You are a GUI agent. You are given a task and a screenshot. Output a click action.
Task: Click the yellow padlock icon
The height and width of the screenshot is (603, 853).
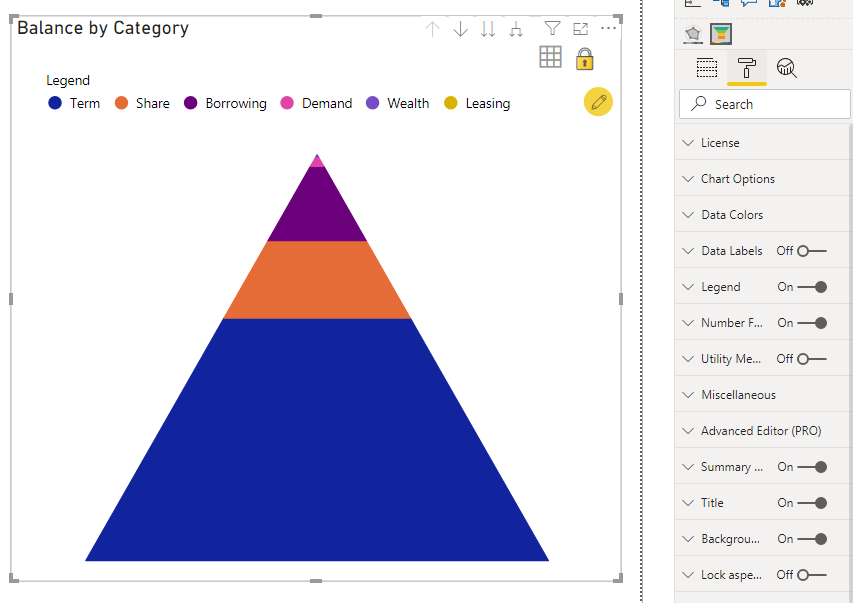[x=585, y=59]
